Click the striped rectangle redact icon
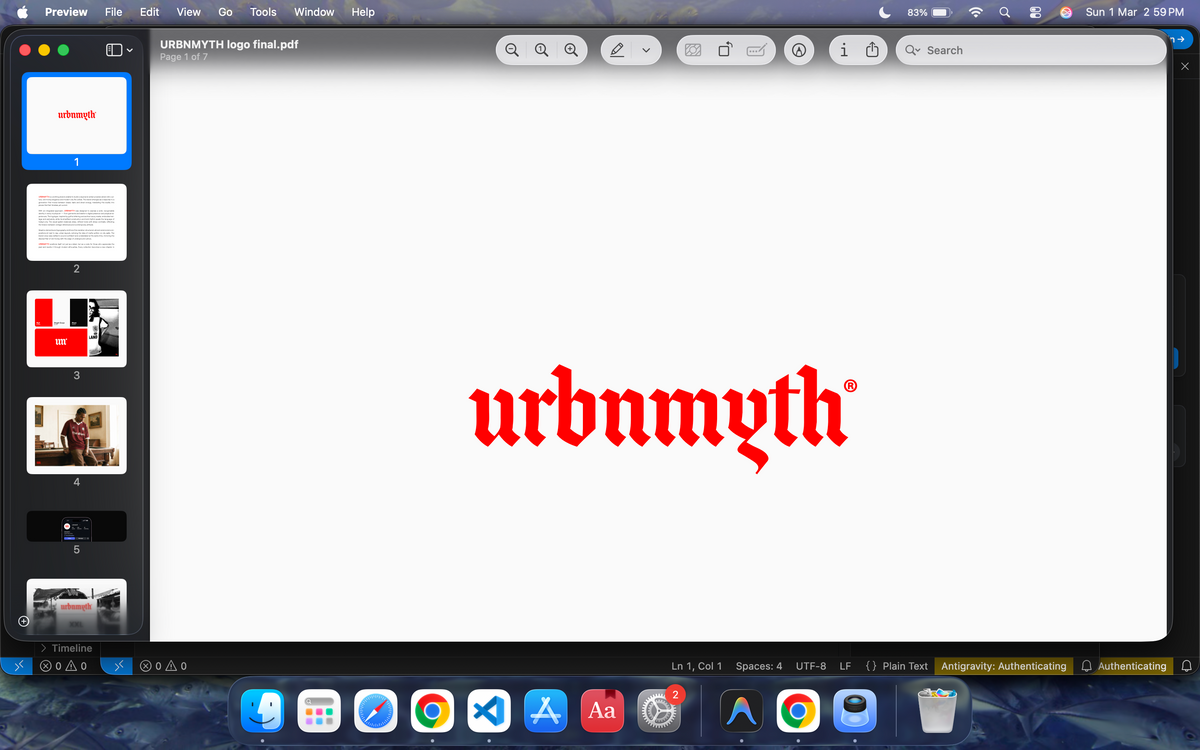Screen dimensions: 1200x750 (693, 50)
